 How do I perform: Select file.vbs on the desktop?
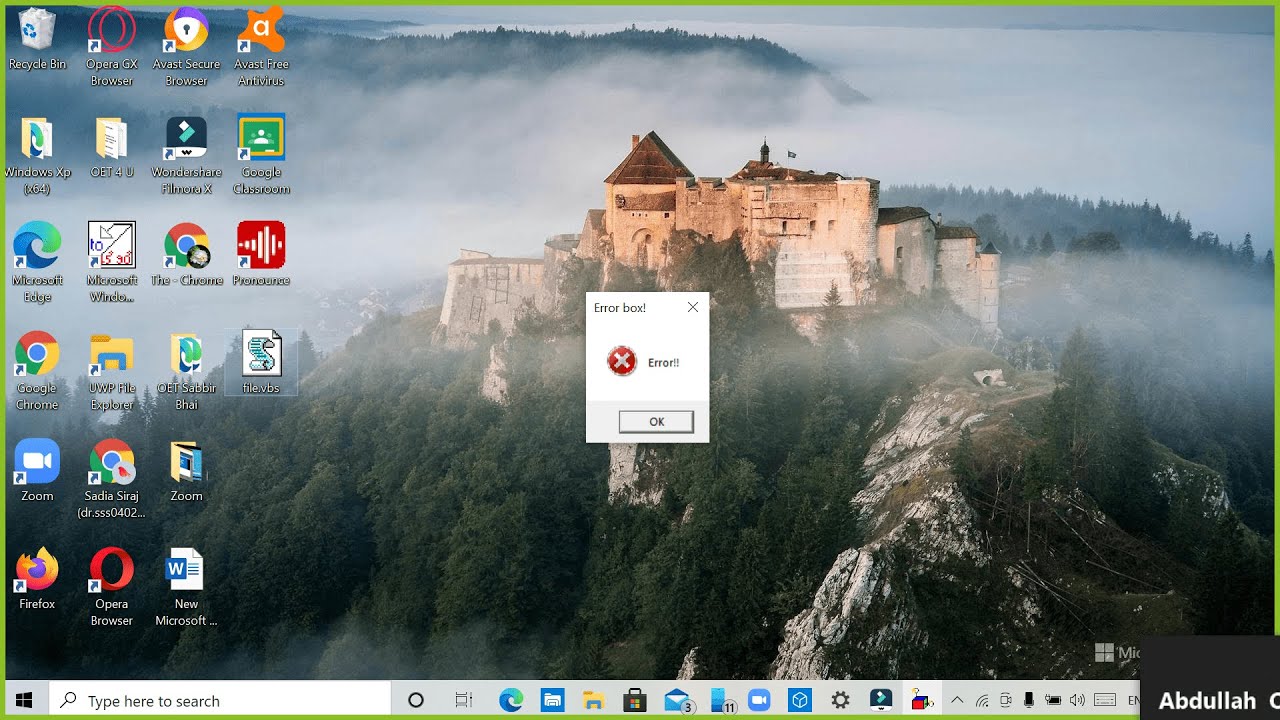pyautogui.click(x=261, y=363)
